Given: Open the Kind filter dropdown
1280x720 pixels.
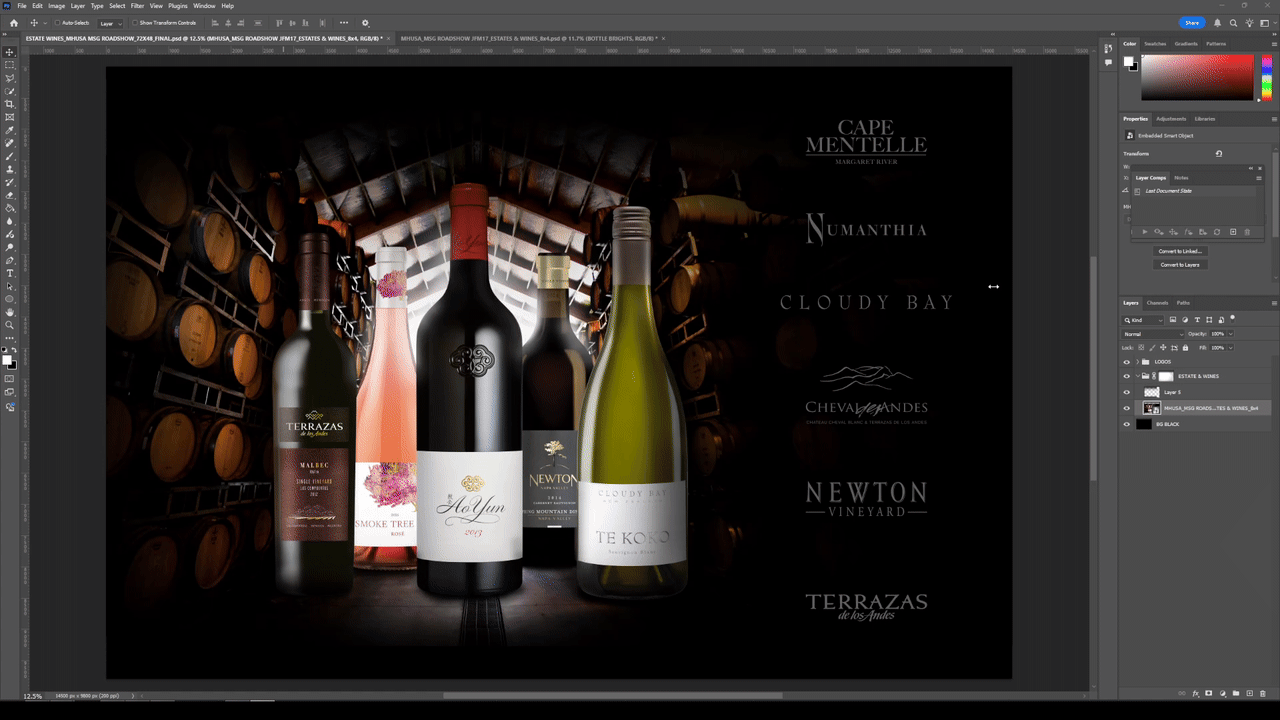Looking at the screenshot, I should pos(1144,320).
